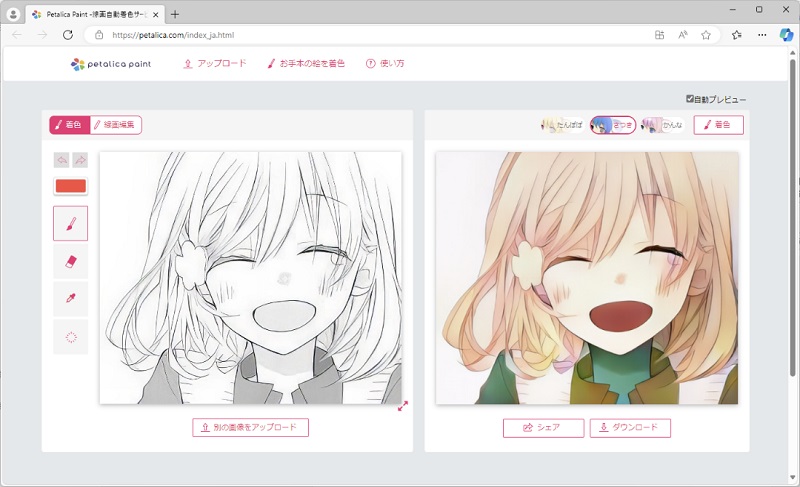
Task: Select the dotted circle tool
Action: pos(70,337)
